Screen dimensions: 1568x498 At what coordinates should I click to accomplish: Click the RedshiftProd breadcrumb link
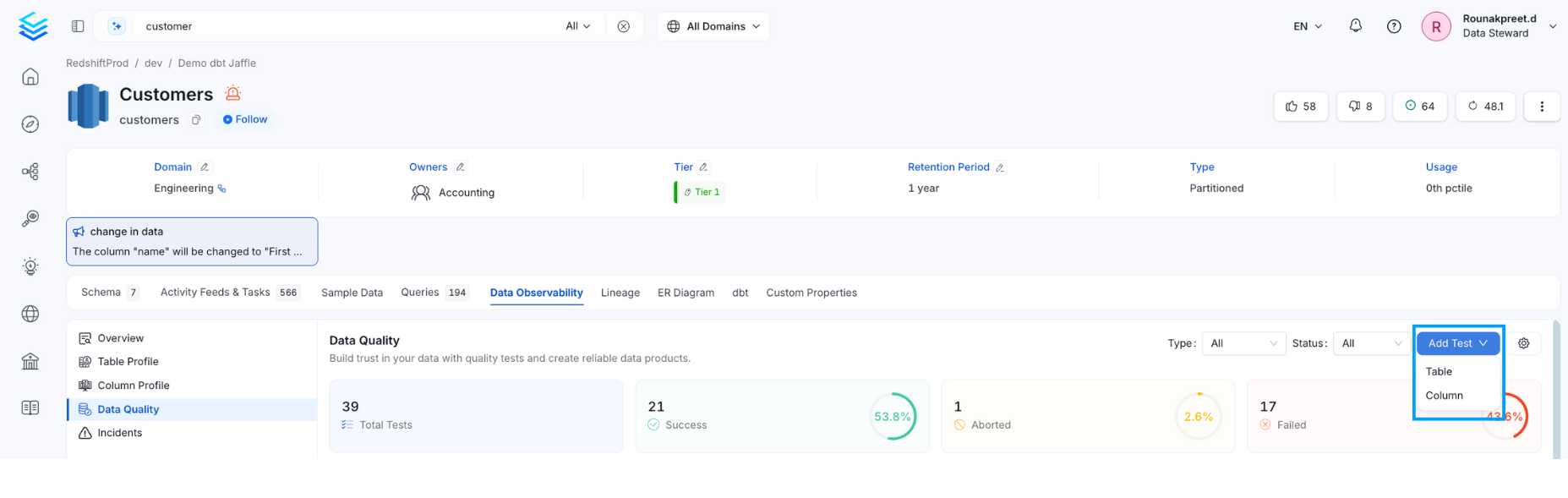97,63
